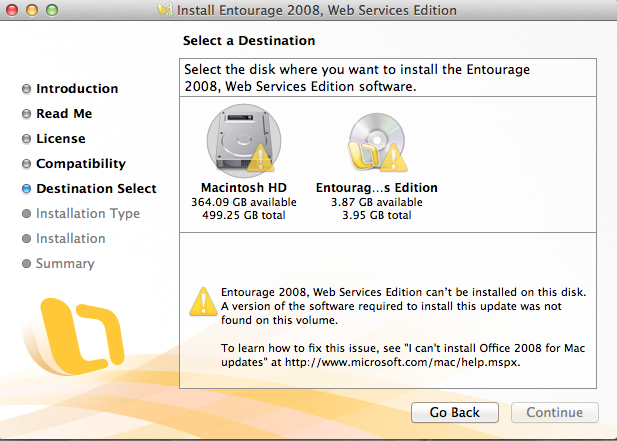Click the 499.25 GB total text

pyautogui.click(x=244, y=215)
